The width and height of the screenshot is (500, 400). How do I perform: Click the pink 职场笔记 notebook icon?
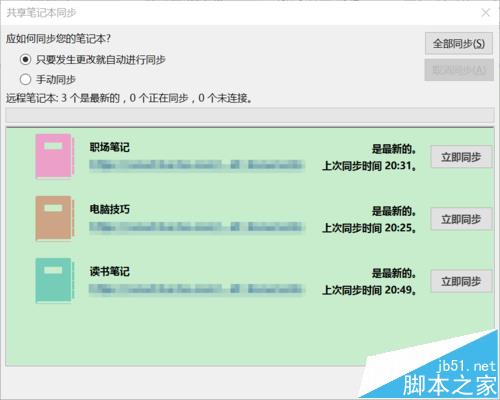[x=55, y=157]
